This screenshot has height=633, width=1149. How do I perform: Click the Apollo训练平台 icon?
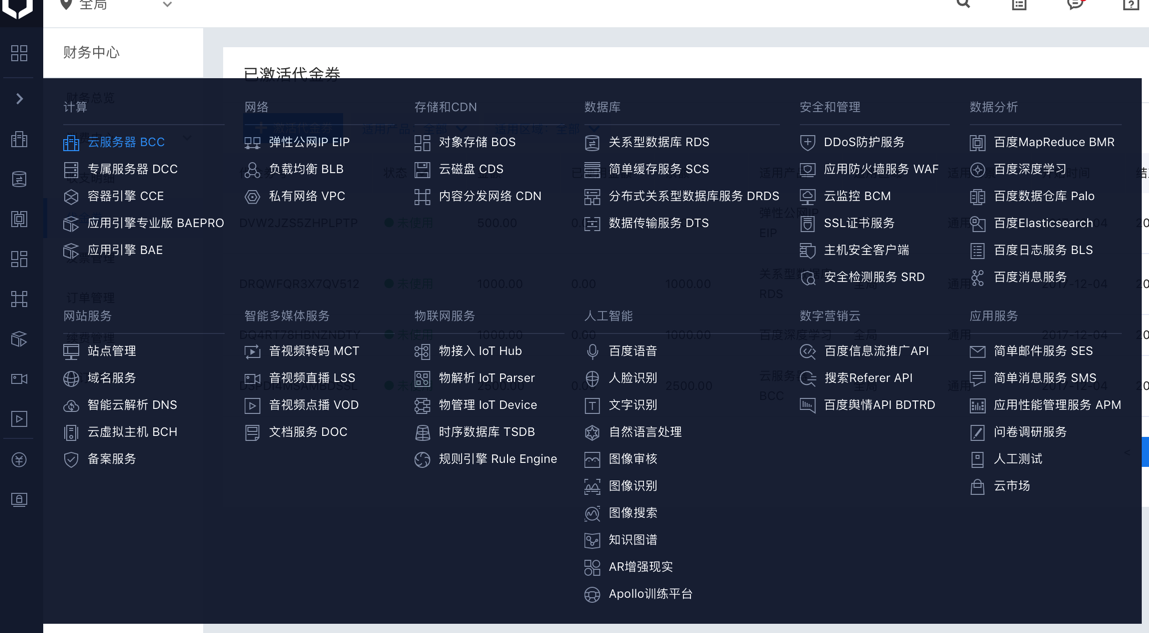coord(592,595)
